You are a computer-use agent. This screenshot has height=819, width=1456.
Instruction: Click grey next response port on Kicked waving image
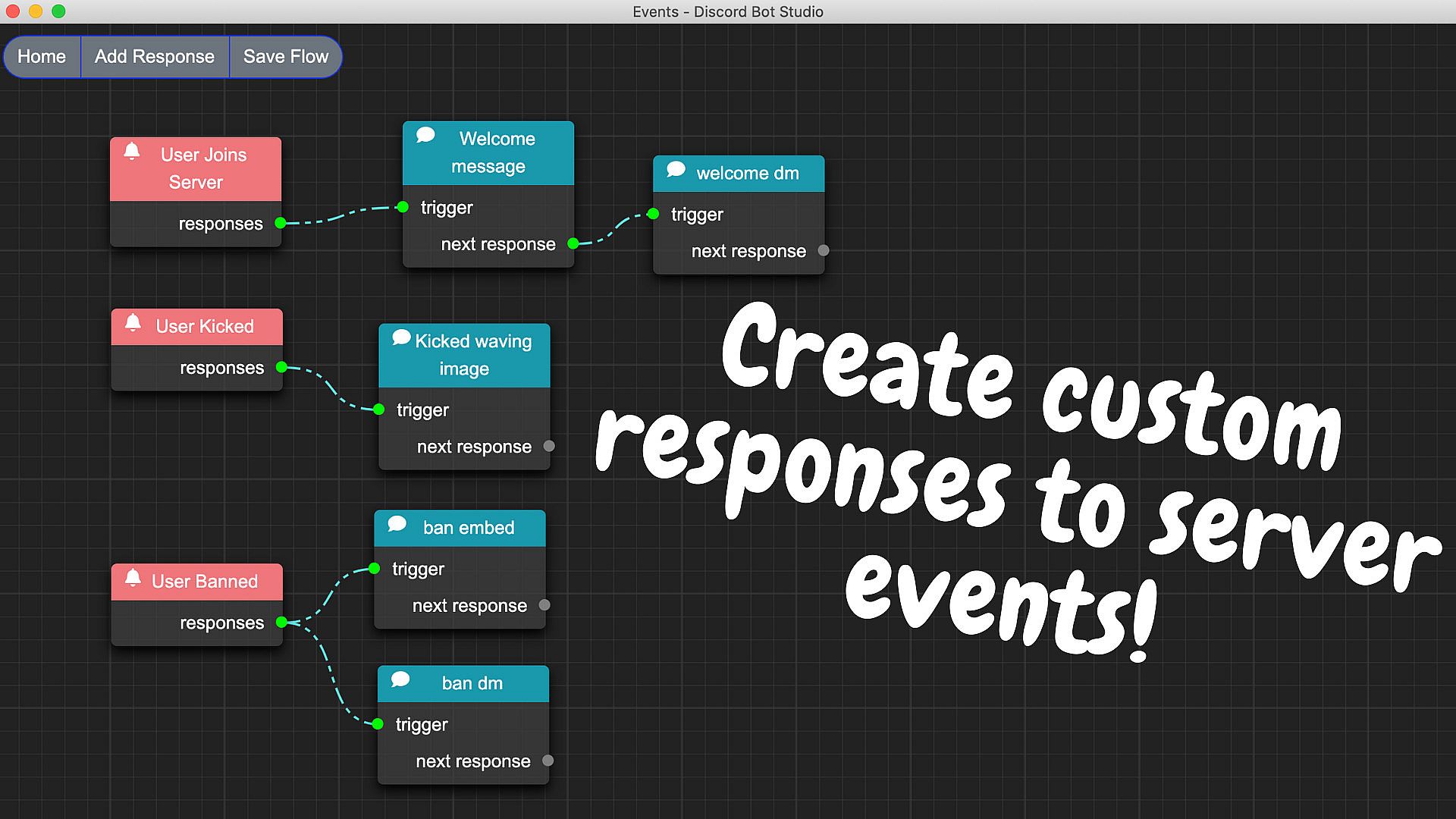pyautogui.click(x=549, y=446)
